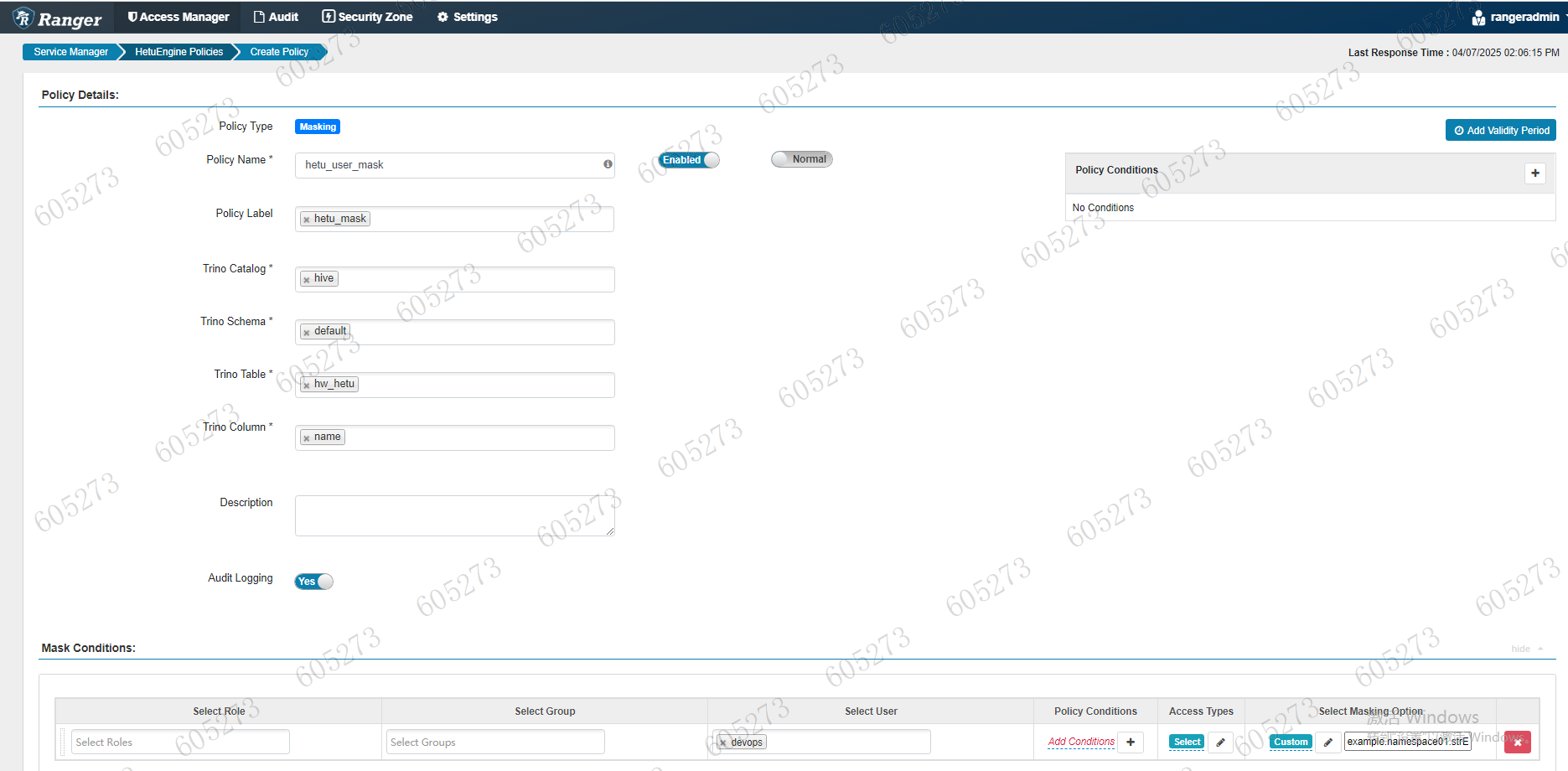Go to Service Manager breadcrumb
1568x771 pixels.
(70, 52)
